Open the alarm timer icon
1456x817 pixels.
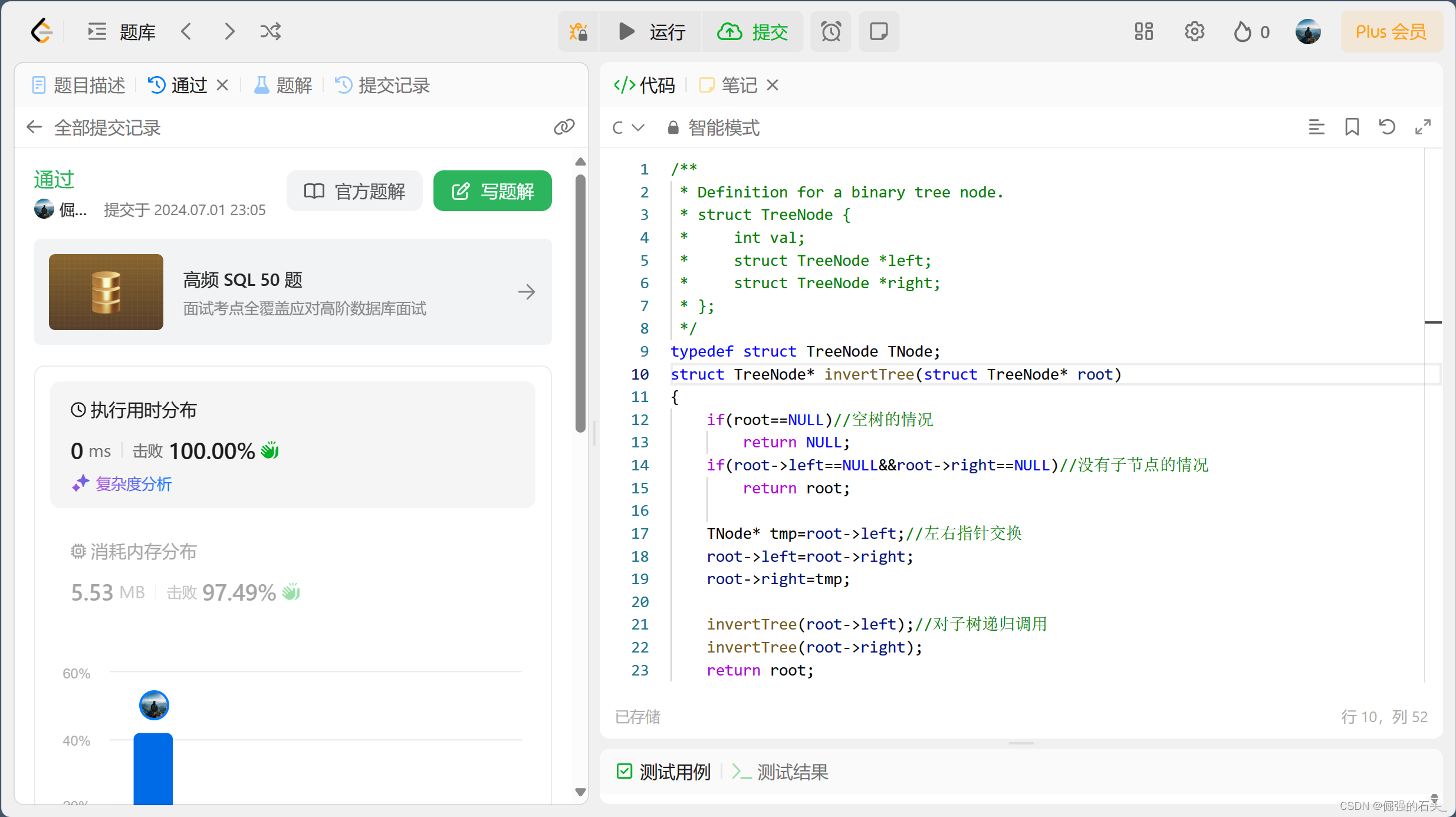tap(830, 31)
